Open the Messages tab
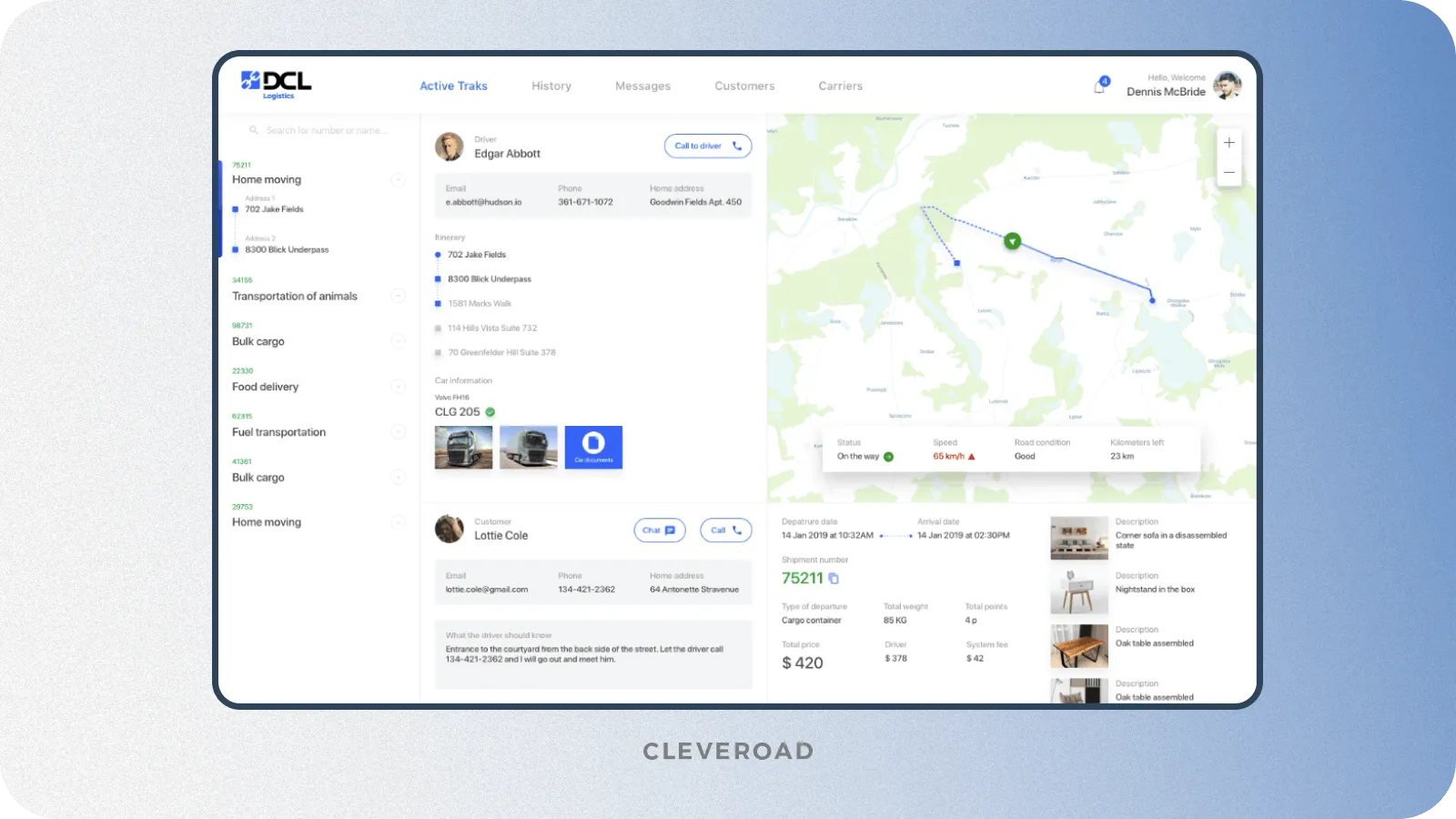This screenshot has height=819, width=1456. pos(642,86)
